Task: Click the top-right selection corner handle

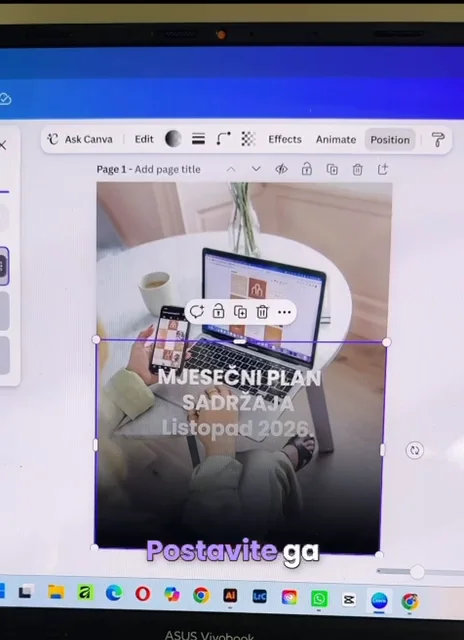Action: coord(386,342)
